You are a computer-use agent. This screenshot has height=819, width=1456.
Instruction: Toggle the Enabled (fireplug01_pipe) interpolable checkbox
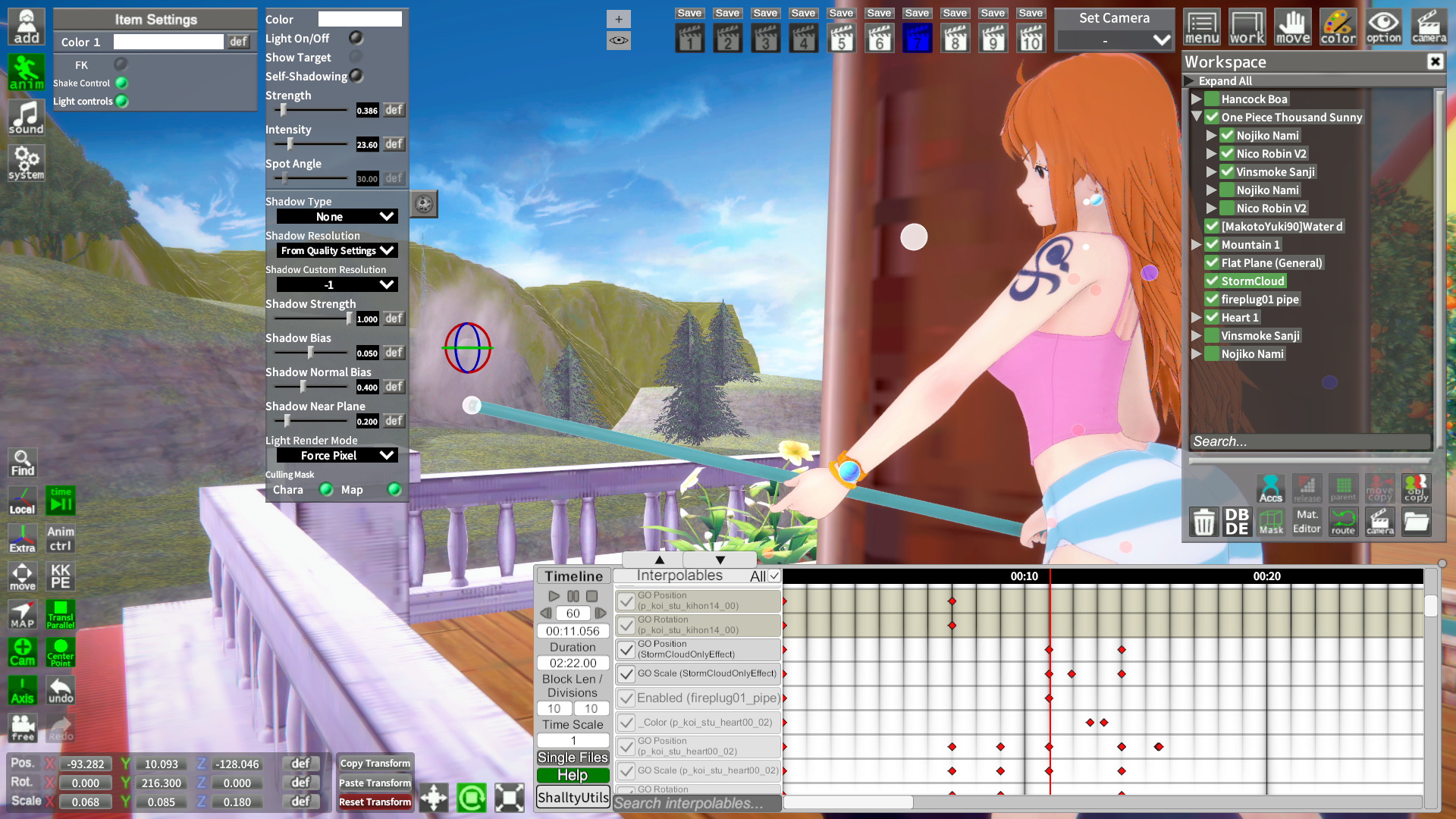tap(626, 698)
